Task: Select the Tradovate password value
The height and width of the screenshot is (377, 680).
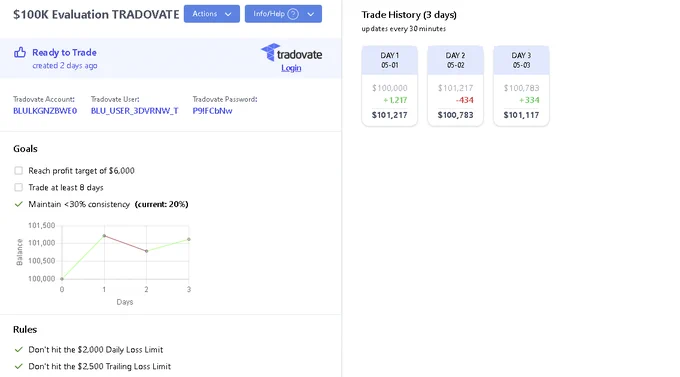Action: point(212,111)
